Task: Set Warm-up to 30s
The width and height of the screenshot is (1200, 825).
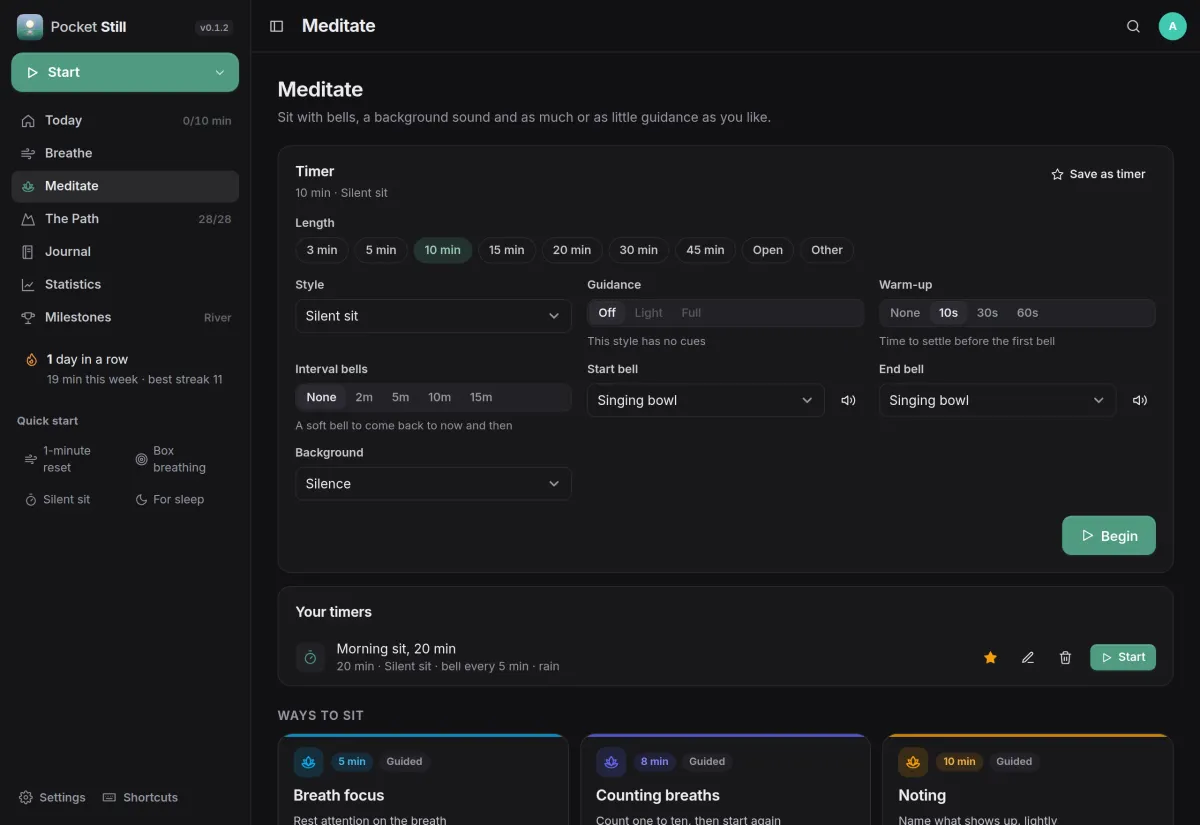Action: [987, 313]
